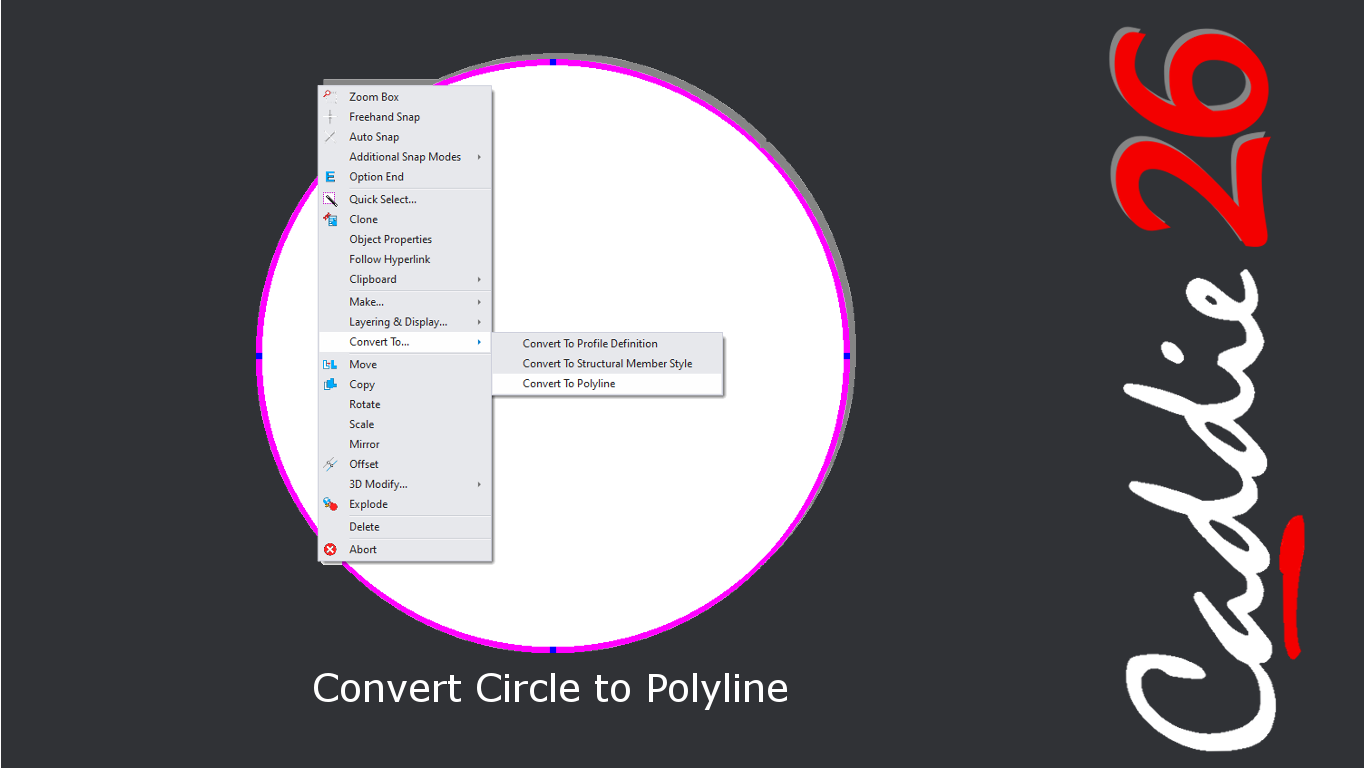
Task: Select Move menu entry
Action: click(405, 364)
